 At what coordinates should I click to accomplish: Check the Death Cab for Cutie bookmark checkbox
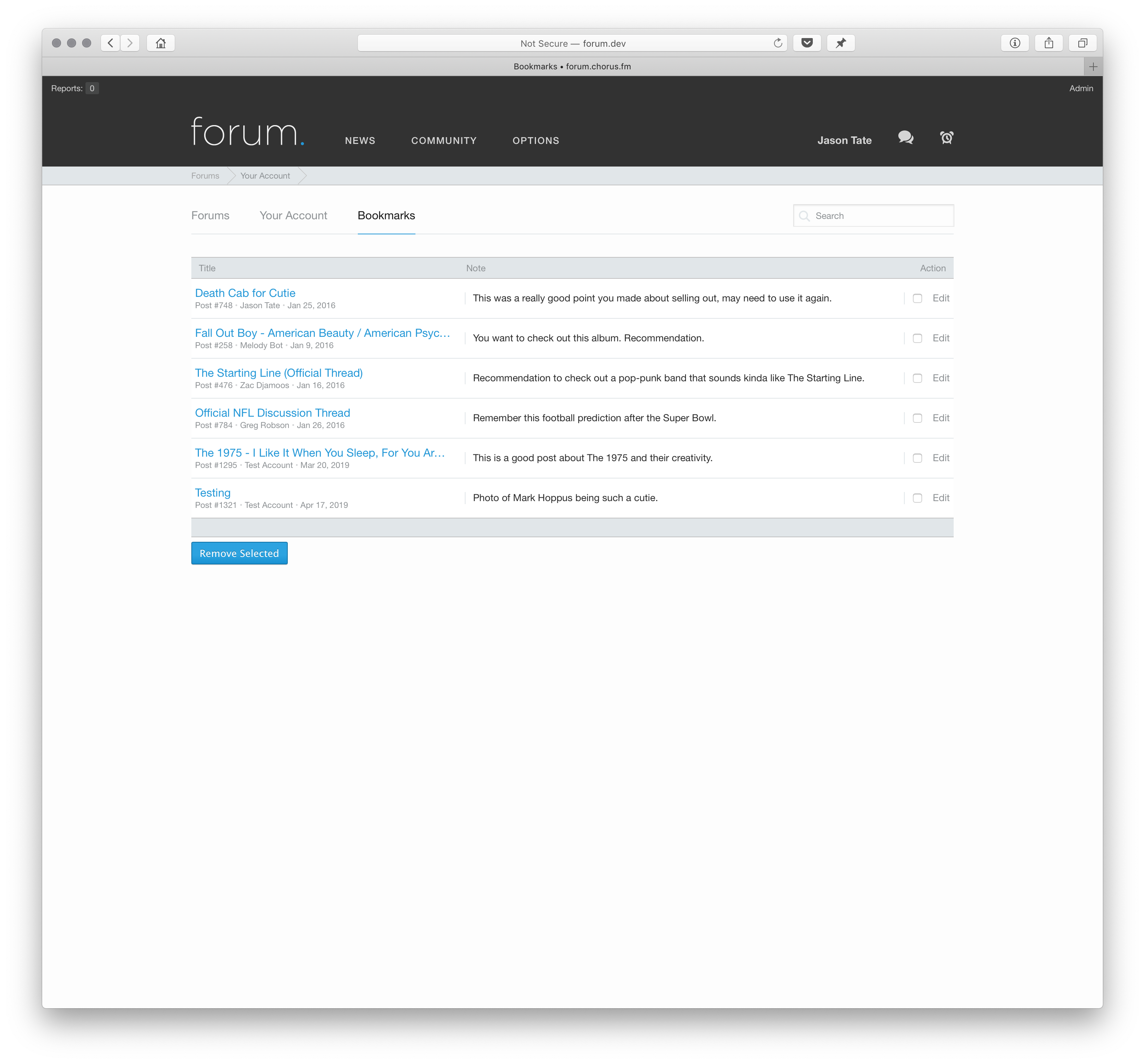pos(918,298)
